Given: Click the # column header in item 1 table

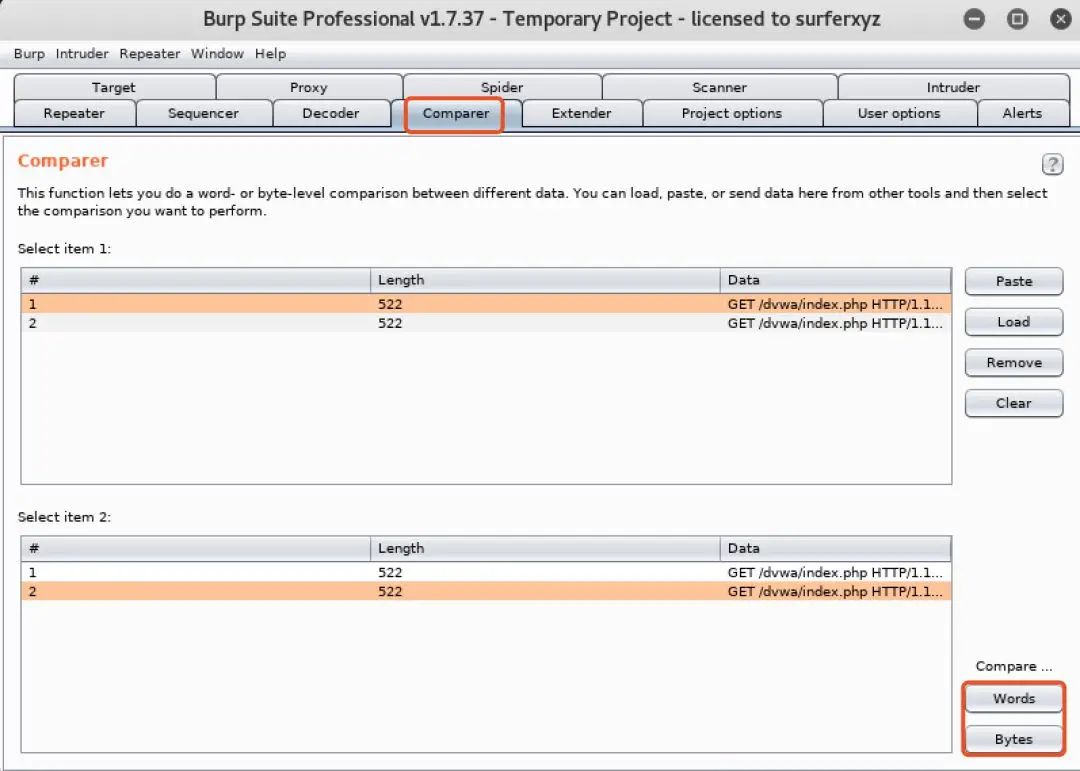Looking at the screenshot, I should pos(196,280).
